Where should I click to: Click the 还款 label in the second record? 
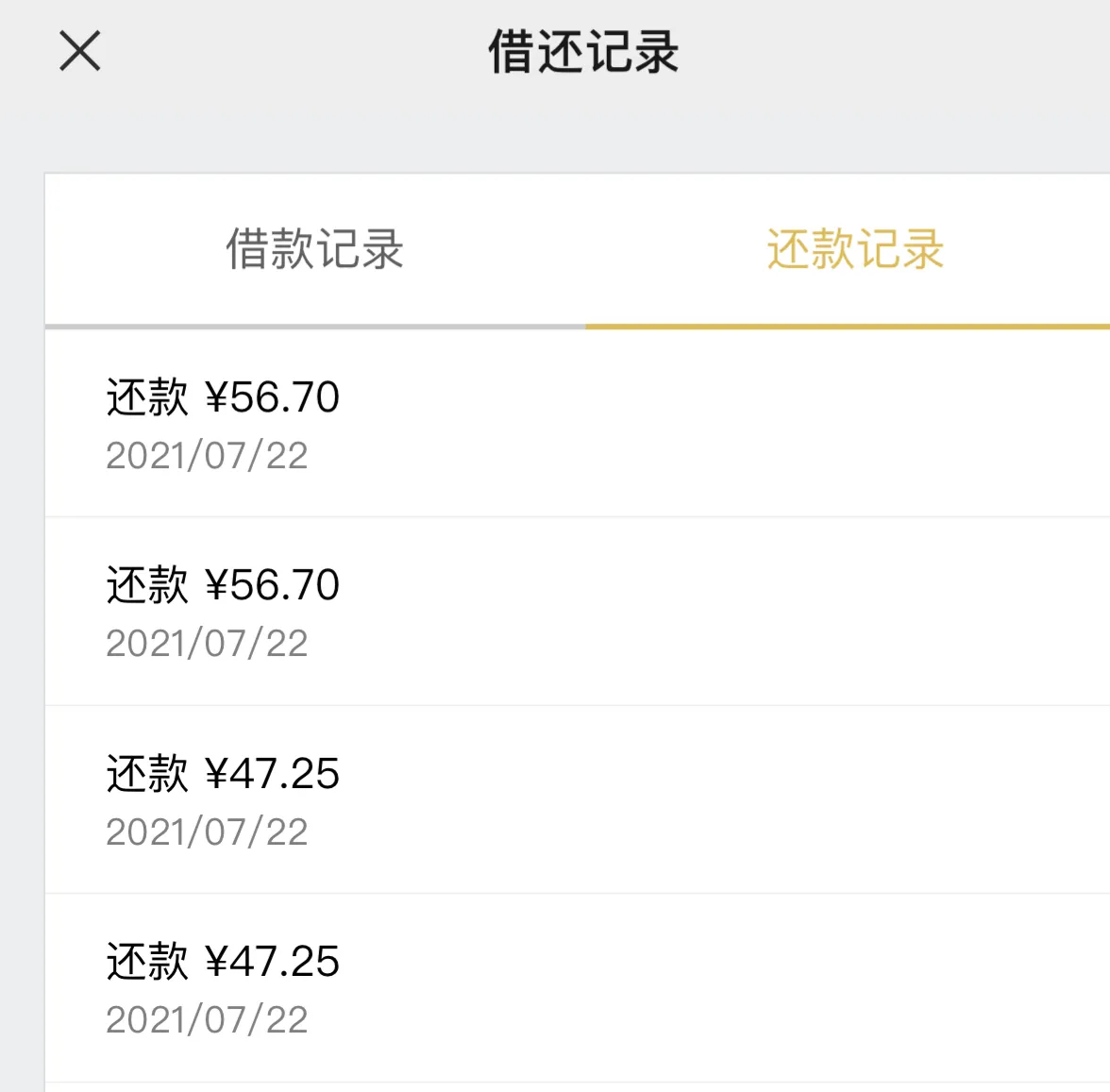point(147,584)
